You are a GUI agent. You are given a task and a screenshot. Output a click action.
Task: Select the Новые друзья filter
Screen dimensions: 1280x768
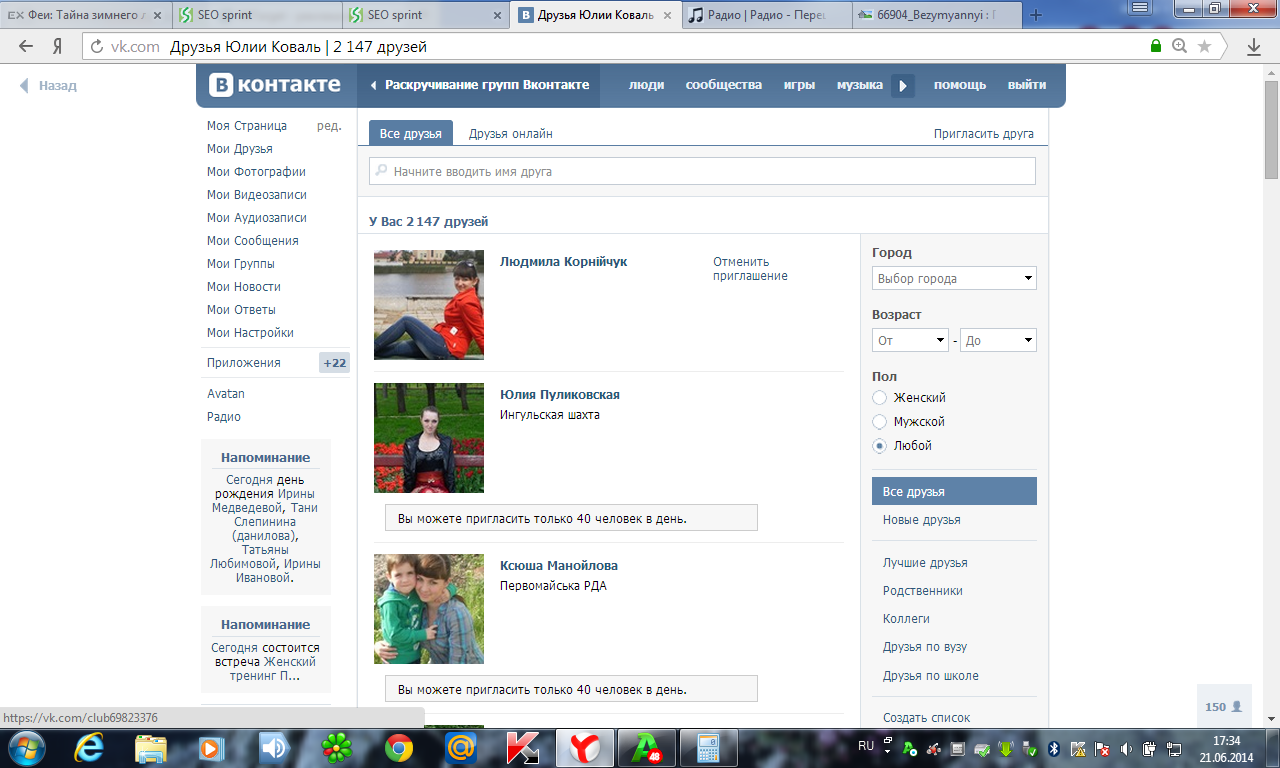pos(921,520)
